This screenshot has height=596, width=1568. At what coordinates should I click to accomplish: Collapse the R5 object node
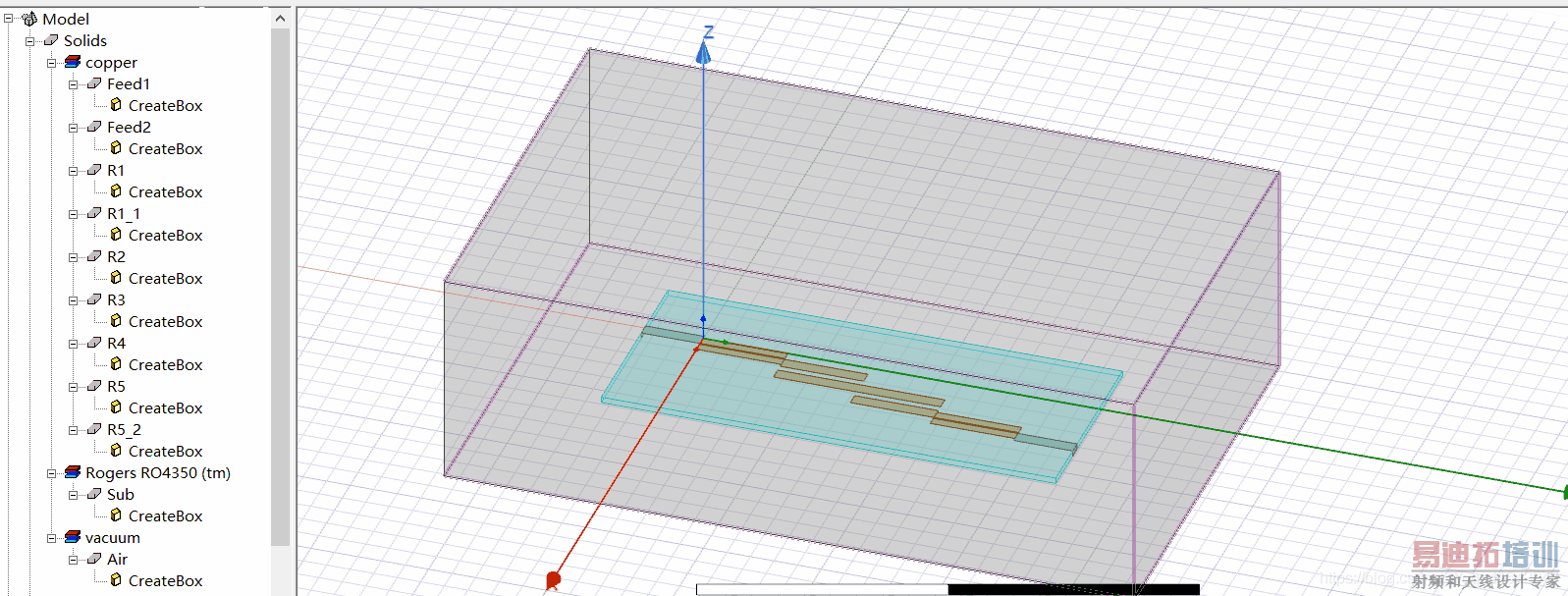point(73,387)
